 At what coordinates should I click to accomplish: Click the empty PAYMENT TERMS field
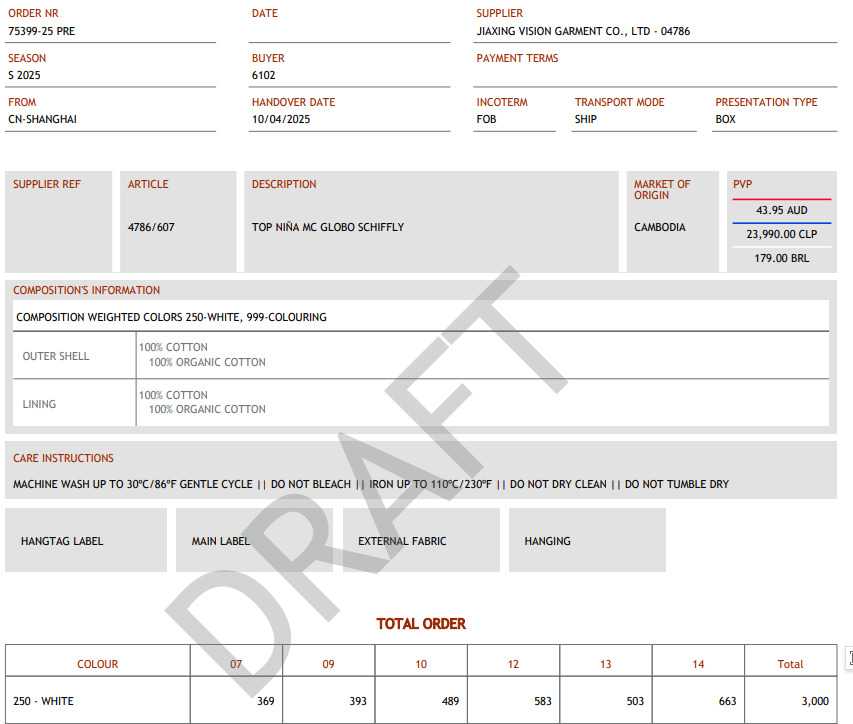pyautogui.click(x=655, y=76)
